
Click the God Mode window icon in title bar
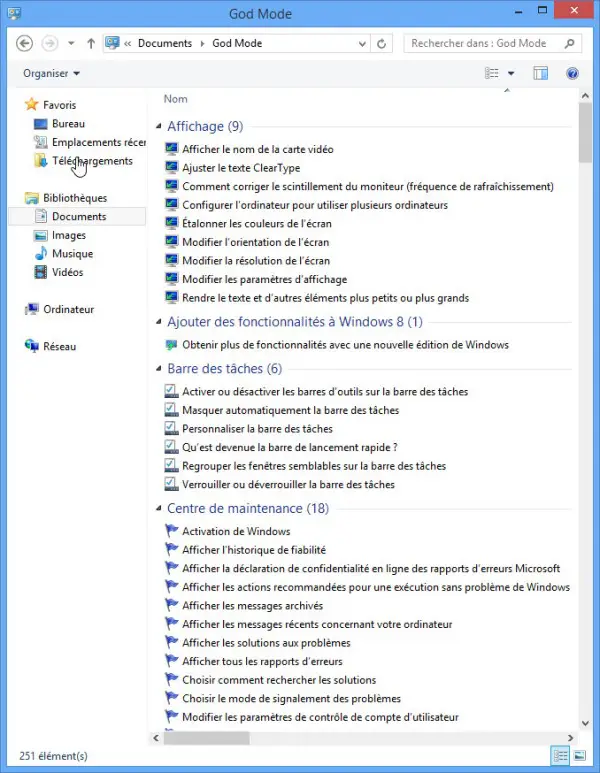(14, 13)
